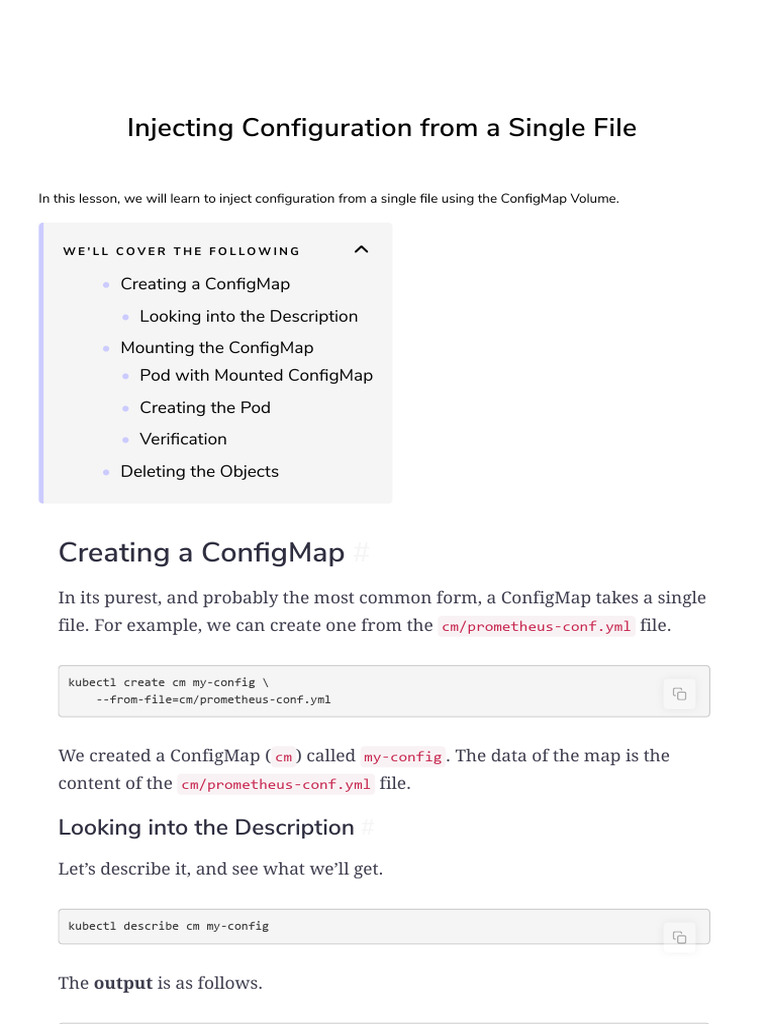Viewport: 768px width, 1024px height.
Task: Open the Verification contents link
Action: coord(183,439)
